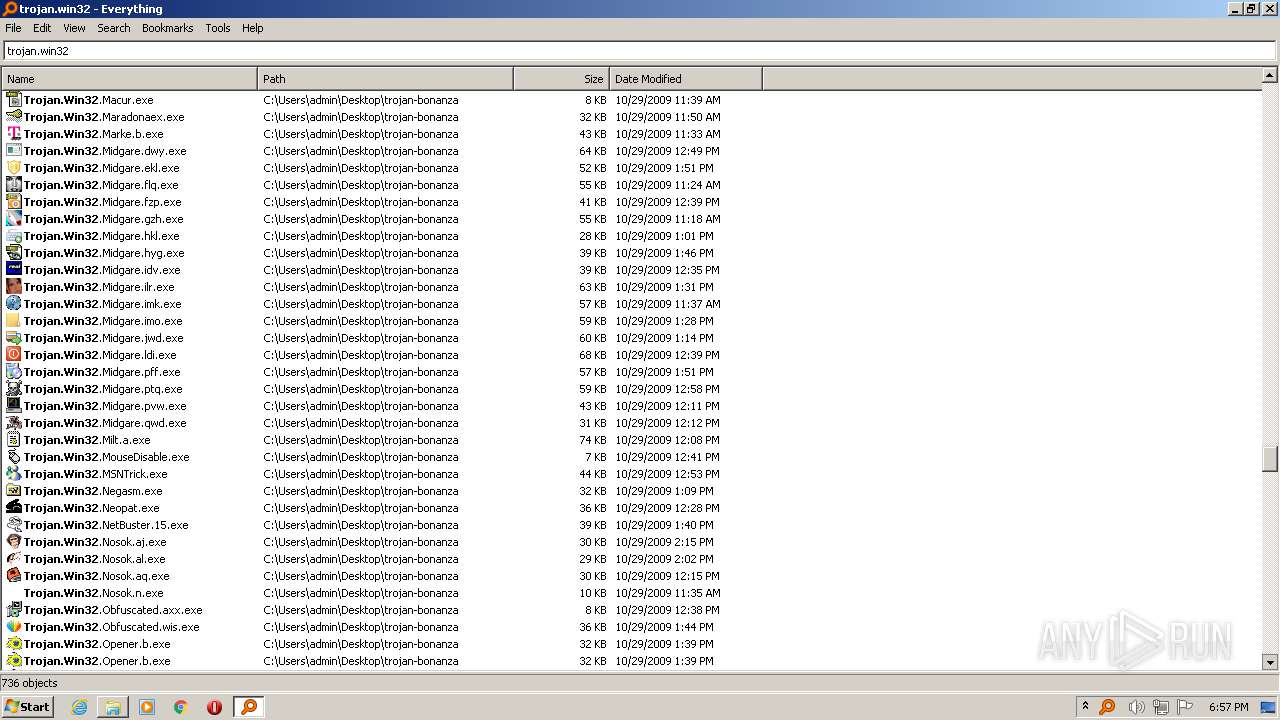Click the Trojan.Win32.Nosok.aq.exe file icon
The height and width of the screenshot is (720, 1280).
coord(13,576)
